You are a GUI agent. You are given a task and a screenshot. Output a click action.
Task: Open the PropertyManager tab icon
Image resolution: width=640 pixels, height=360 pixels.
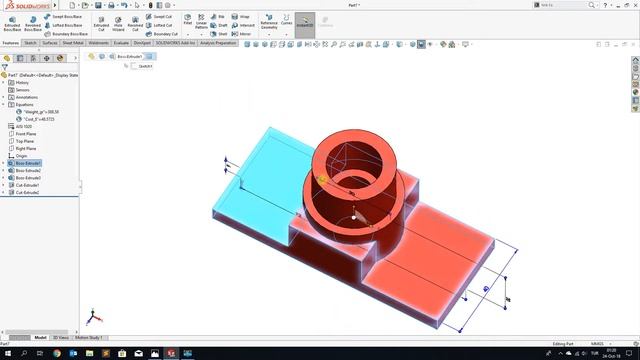point(20,58)
